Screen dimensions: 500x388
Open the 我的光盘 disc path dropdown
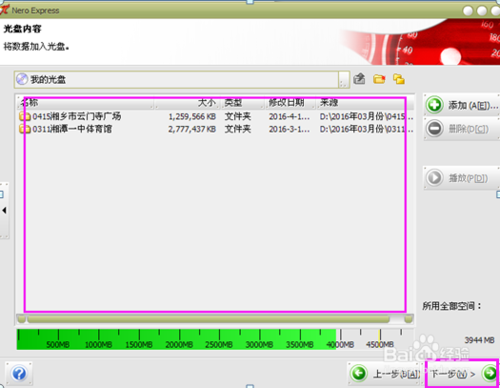(x=344, y=80)
